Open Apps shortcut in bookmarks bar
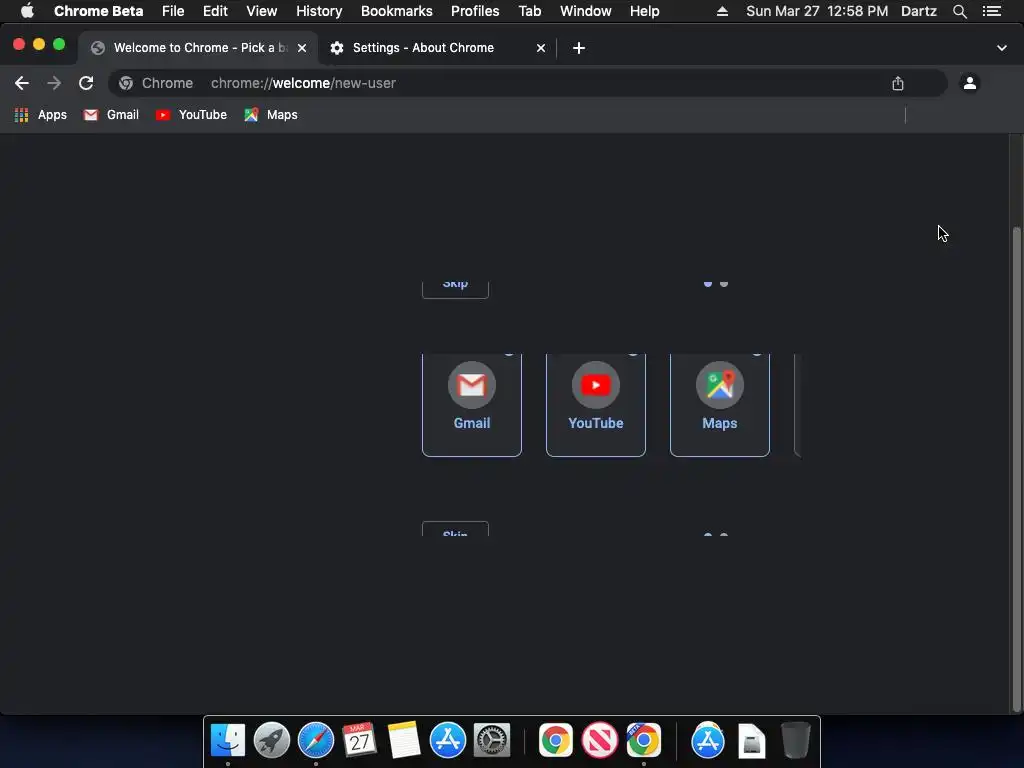The height and width of the screenshot is (768, 1024). [x=40, y=115]
